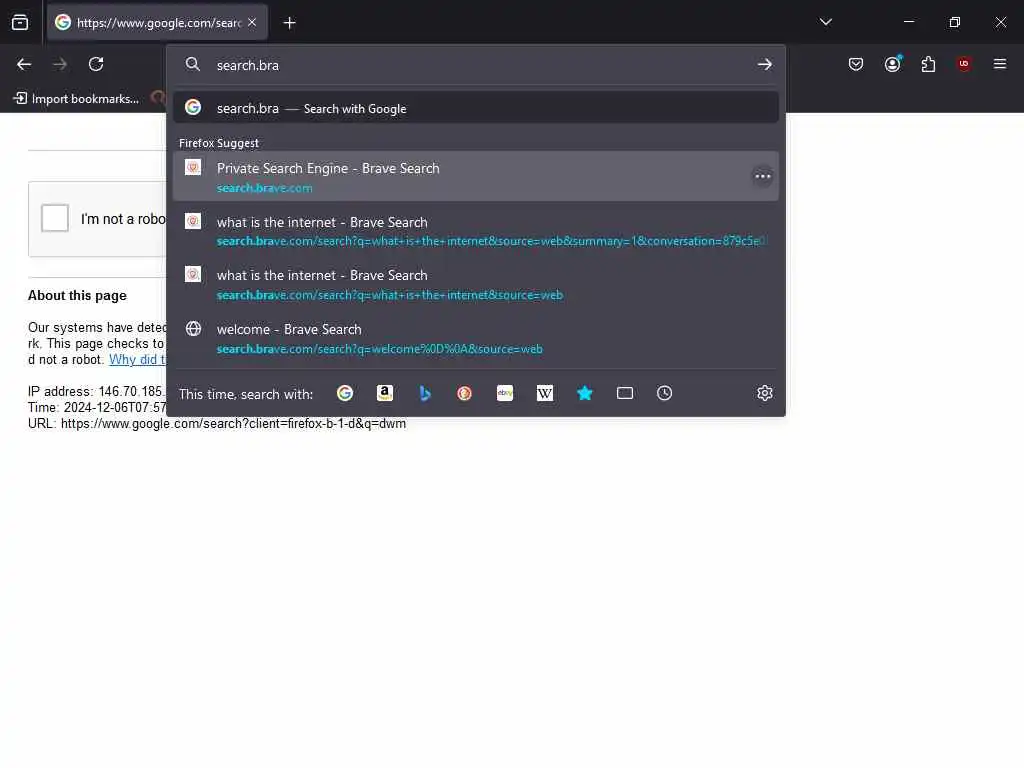The height and width of the screenshot is (768, 1024).
Task: Open the Firefox hamburger application menu
Action: (1000, 64)
